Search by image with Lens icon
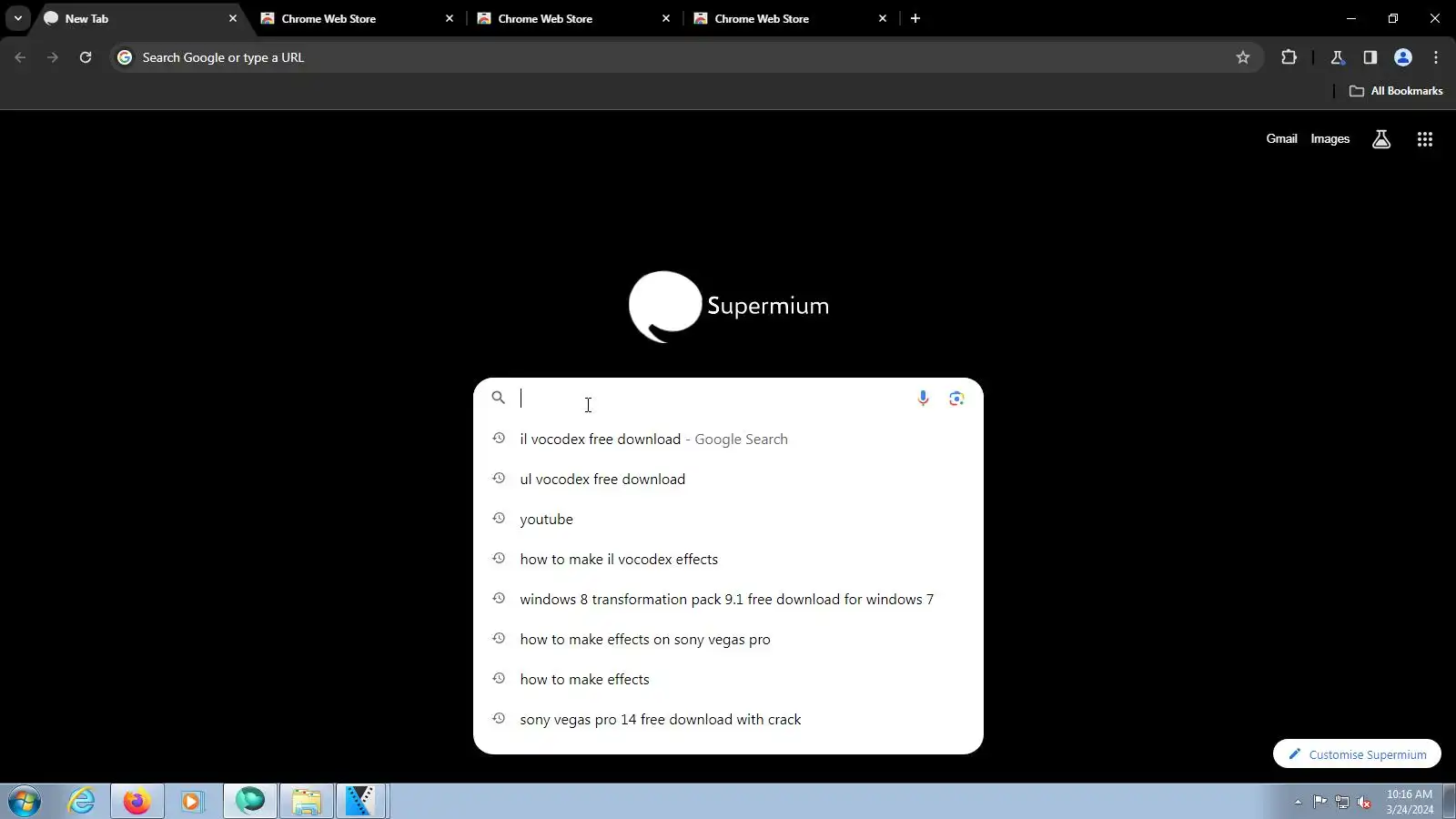The image size is (1456, 819). 956,399
